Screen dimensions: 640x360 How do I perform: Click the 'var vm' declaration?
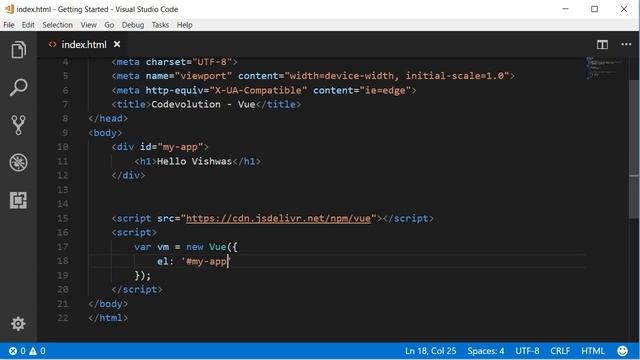(x=151, y=247)
